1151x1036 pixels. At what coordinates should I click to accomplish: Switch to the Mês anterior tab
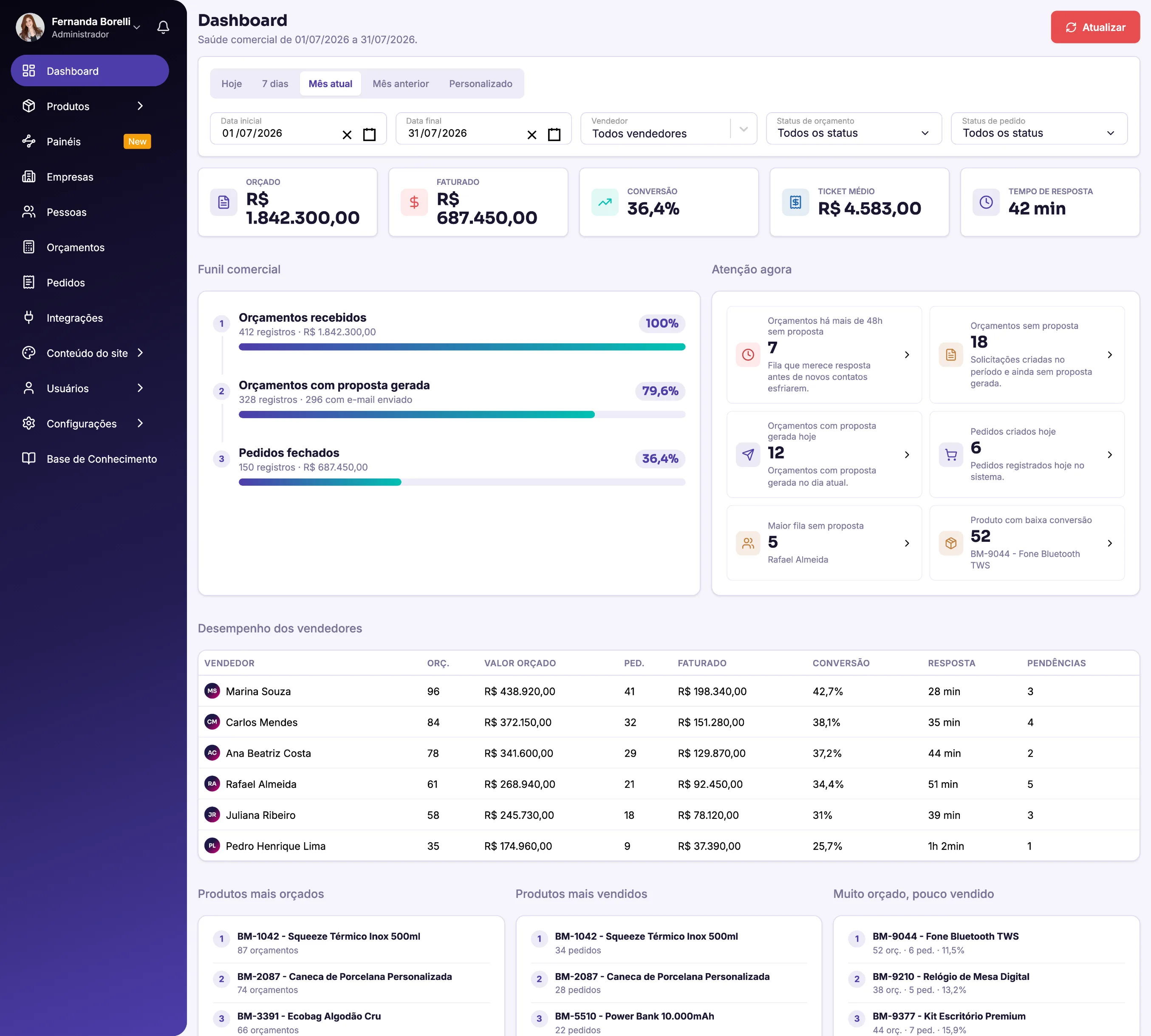point(401,84)
